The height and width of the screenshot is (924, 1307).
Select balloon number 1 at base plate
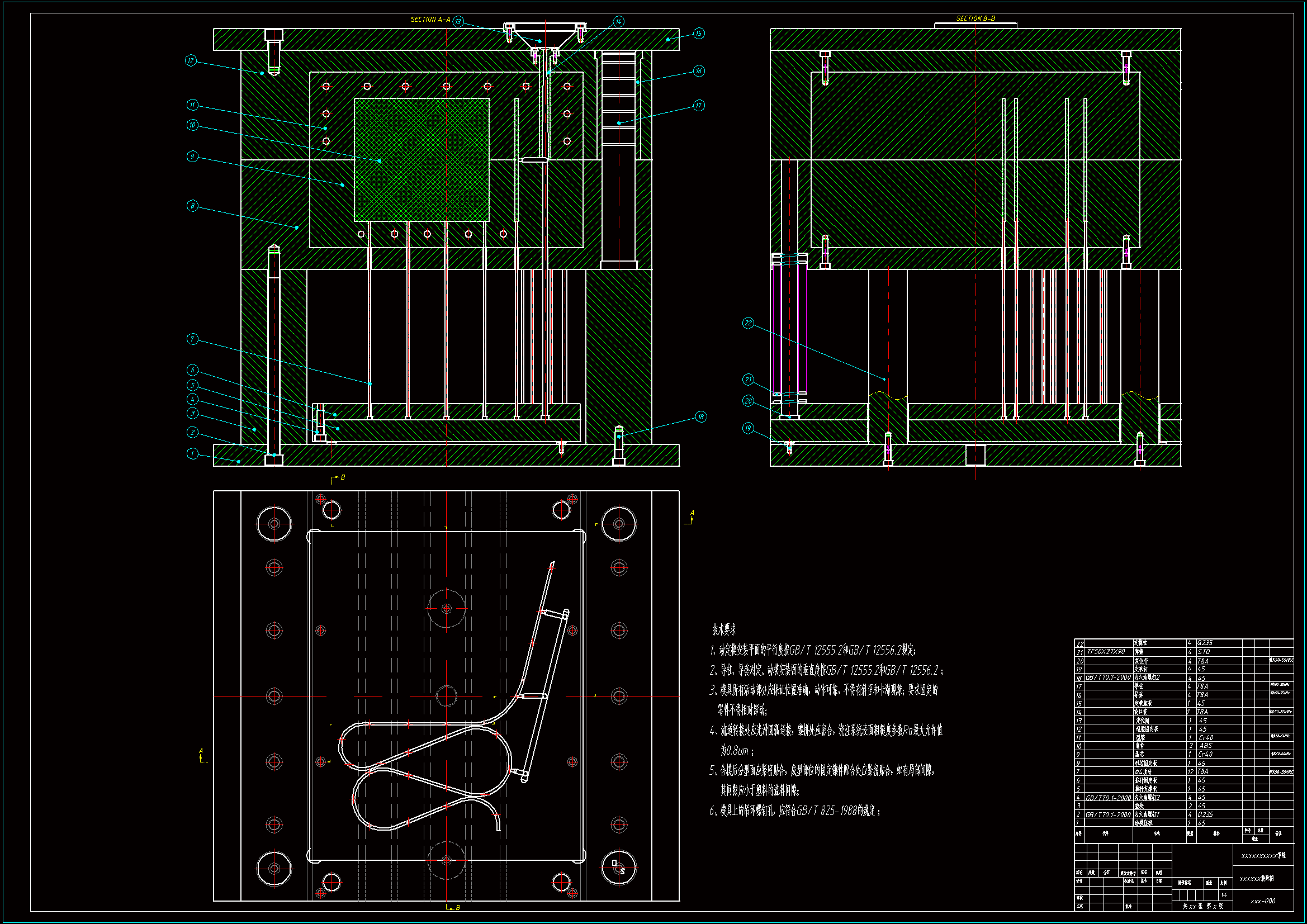coord(192,454)
